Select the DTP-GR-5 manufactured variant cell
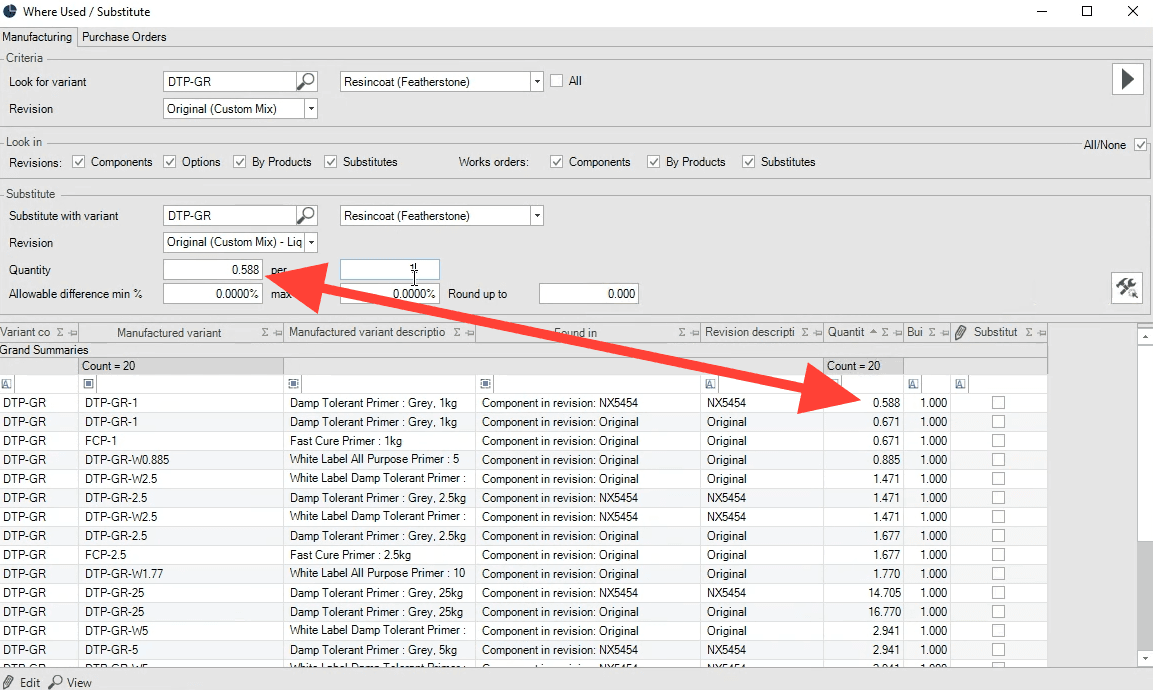This screenshot has width=1153, height=690. [182, 650]
